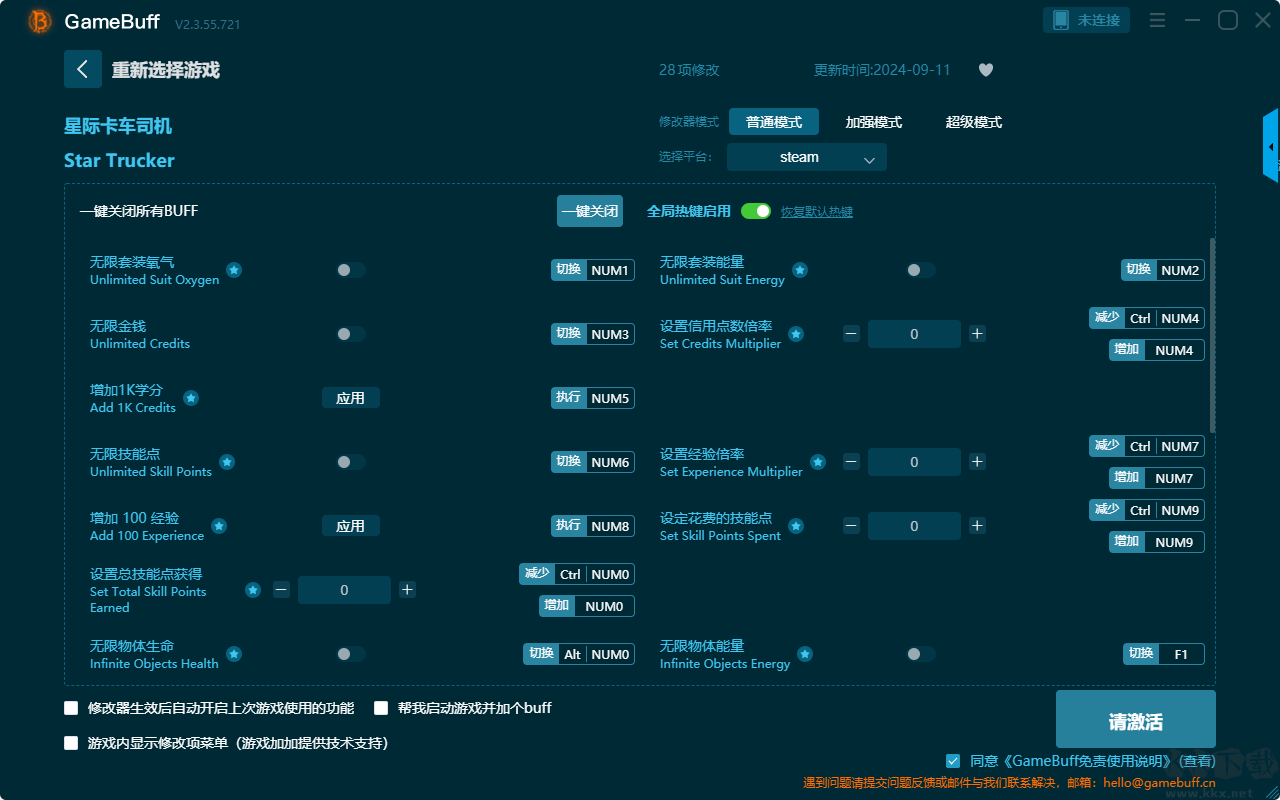Disable the global hotkey toggle

(x=756, y=211)
